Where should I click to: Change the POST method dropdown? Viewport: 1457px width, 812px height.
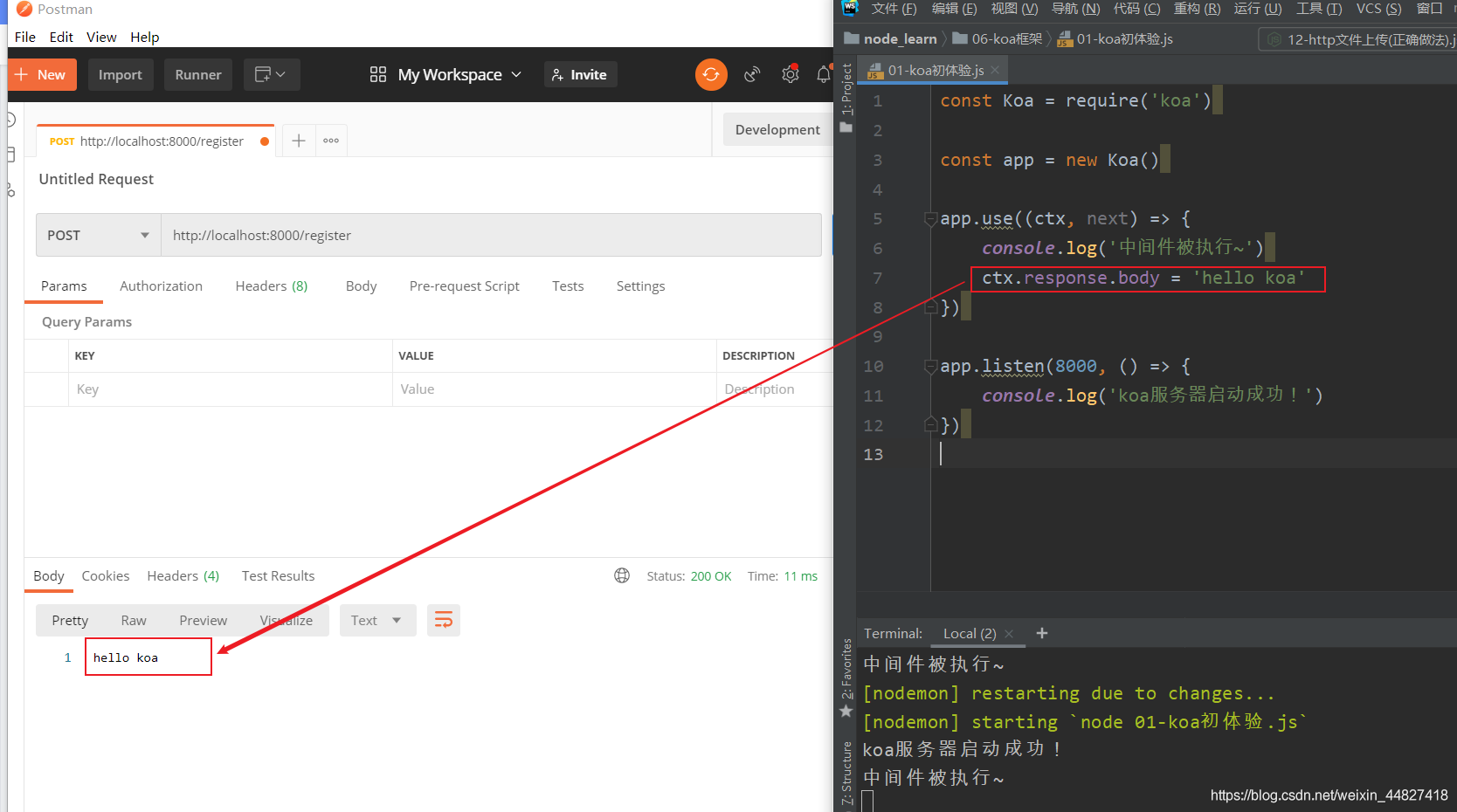click(99, 236)
